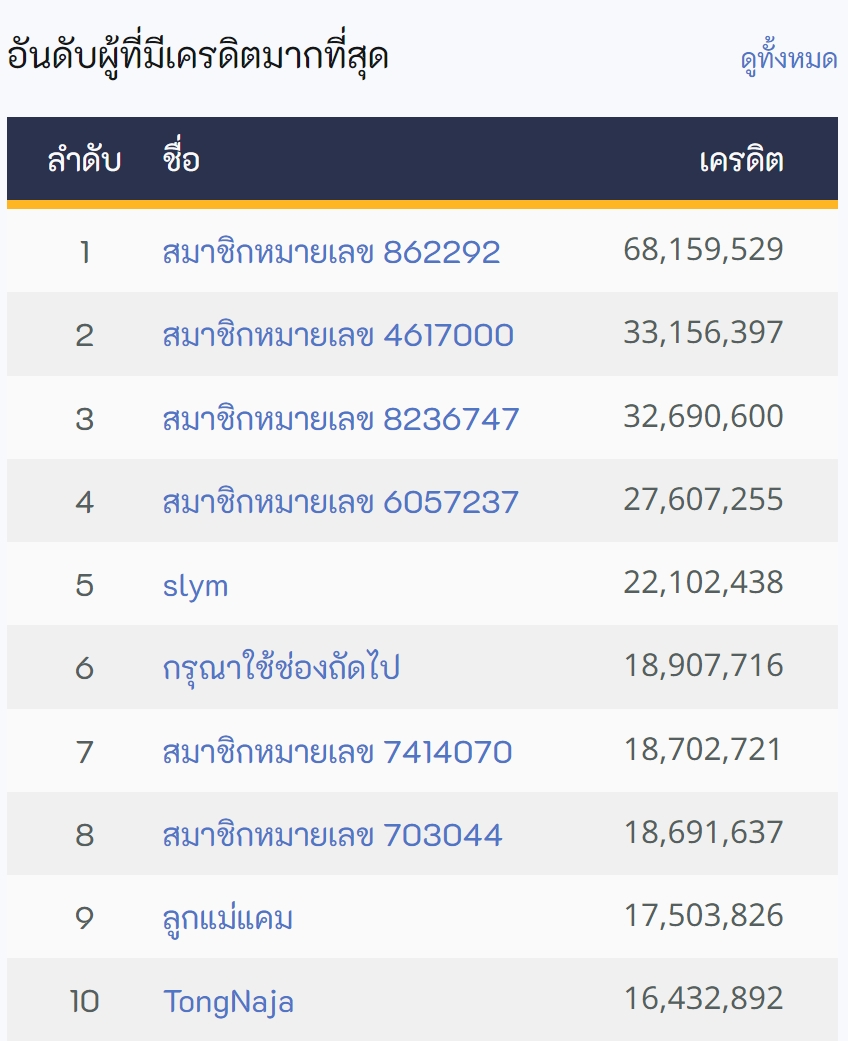Select สมาชิกหมายเลข 703044 link
Image resolution: width=848 pixels, height=1041 pixels.
[332, 834]
